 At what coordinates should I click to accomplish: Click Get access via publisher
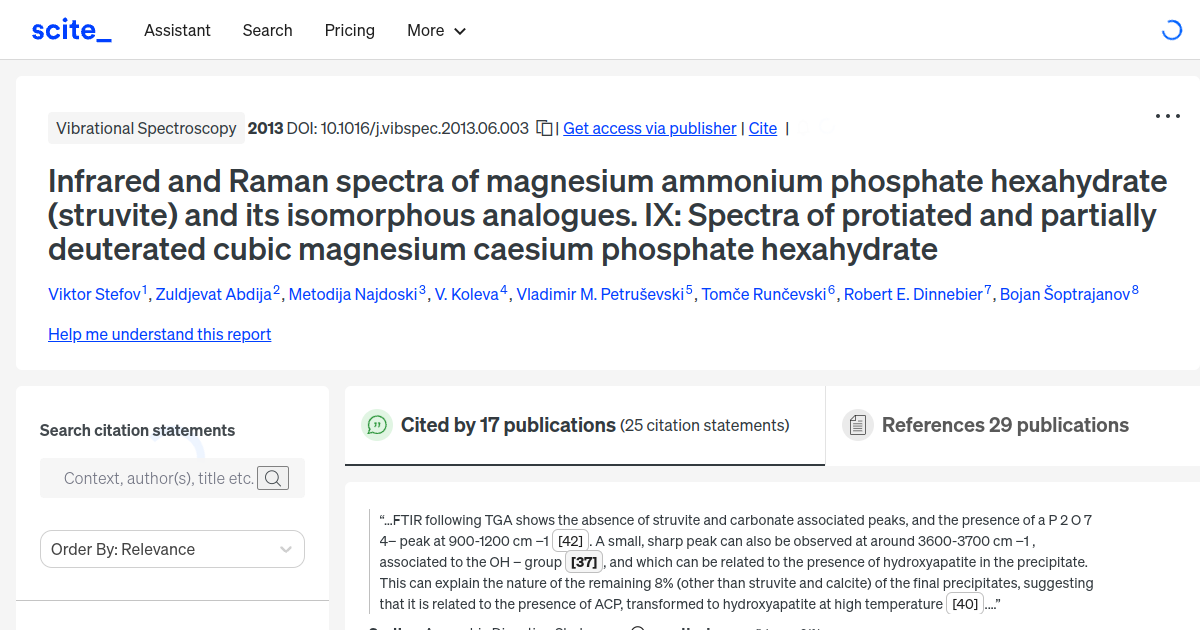click(649, 128)
